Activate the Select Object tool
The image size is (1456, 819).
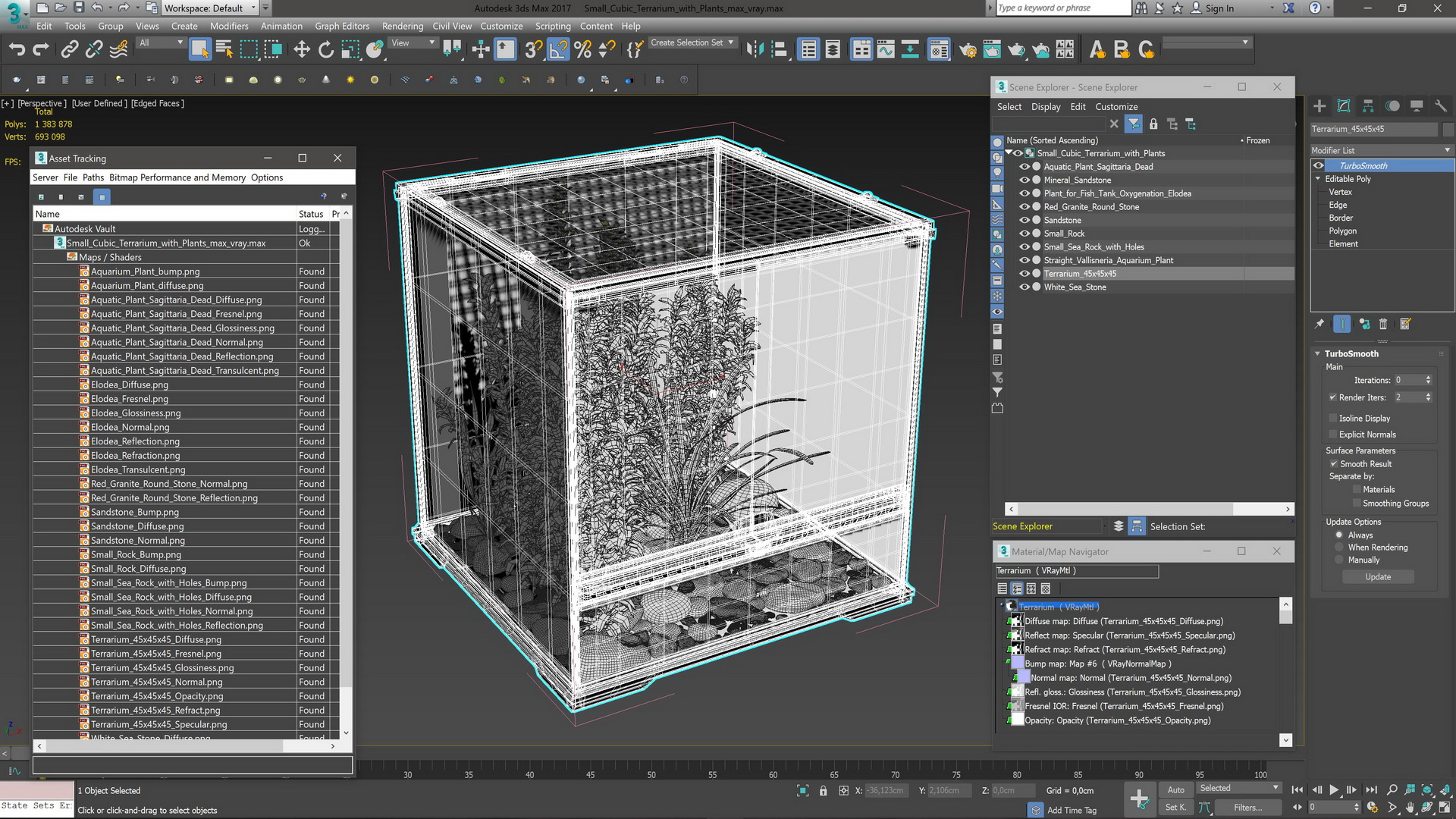pos(199,50)
